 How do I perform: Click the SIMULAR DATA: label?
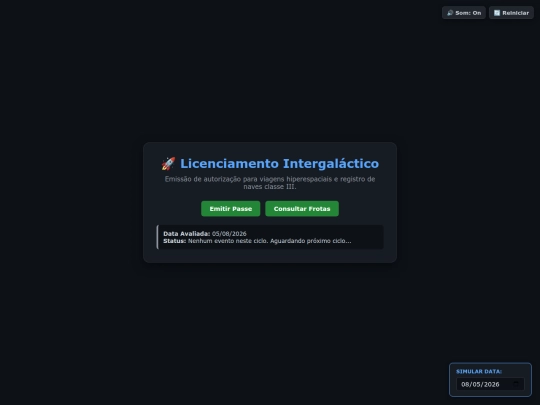coord(479,372)
